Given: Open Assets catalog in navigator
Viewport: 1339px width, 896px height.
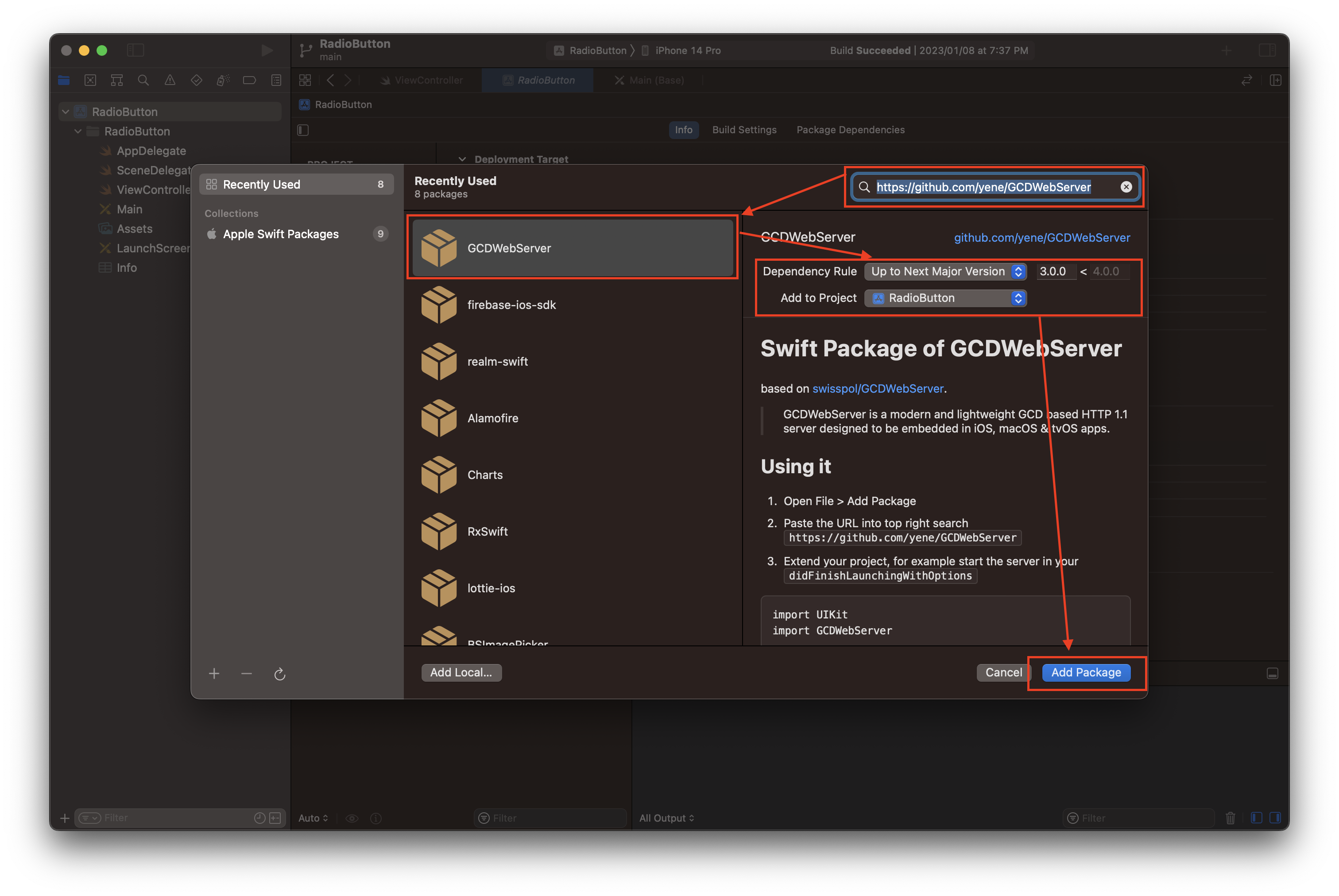Looking at the screenshot, I should pos(135,228).
